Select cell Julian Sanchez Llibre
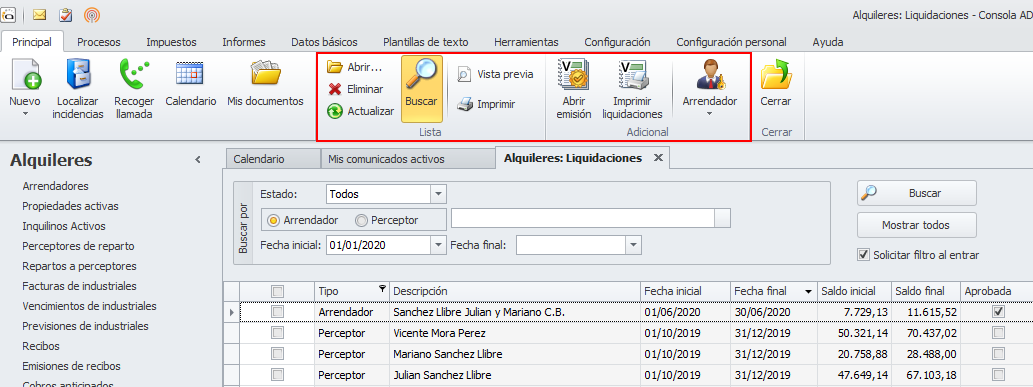The width and height of the screenshot is (1033, 387). [x=515, y=375]
